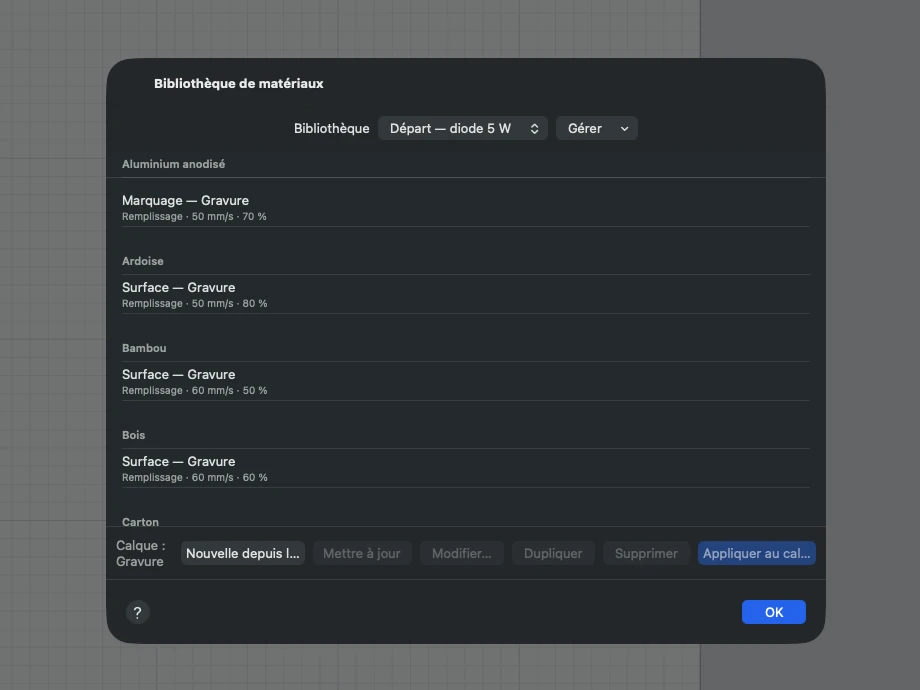Click the Modifier... button

[x=462, y=553]
